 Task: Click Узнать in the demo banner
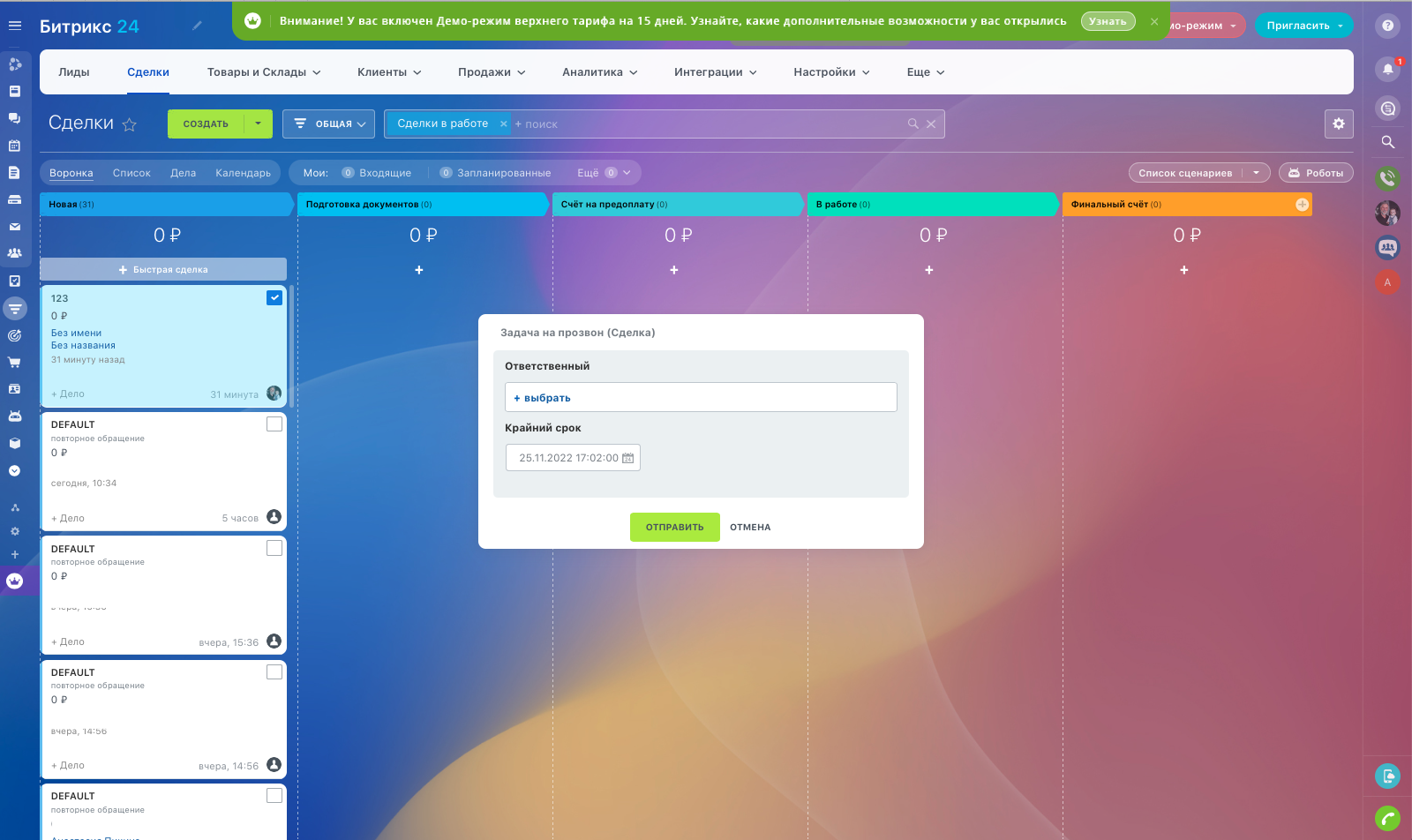pos(1108,21)
